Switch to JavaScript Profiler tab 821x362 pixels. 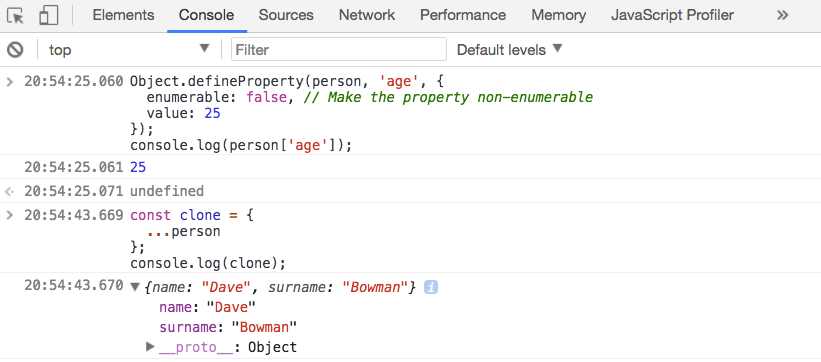click(x=672, y=15)
